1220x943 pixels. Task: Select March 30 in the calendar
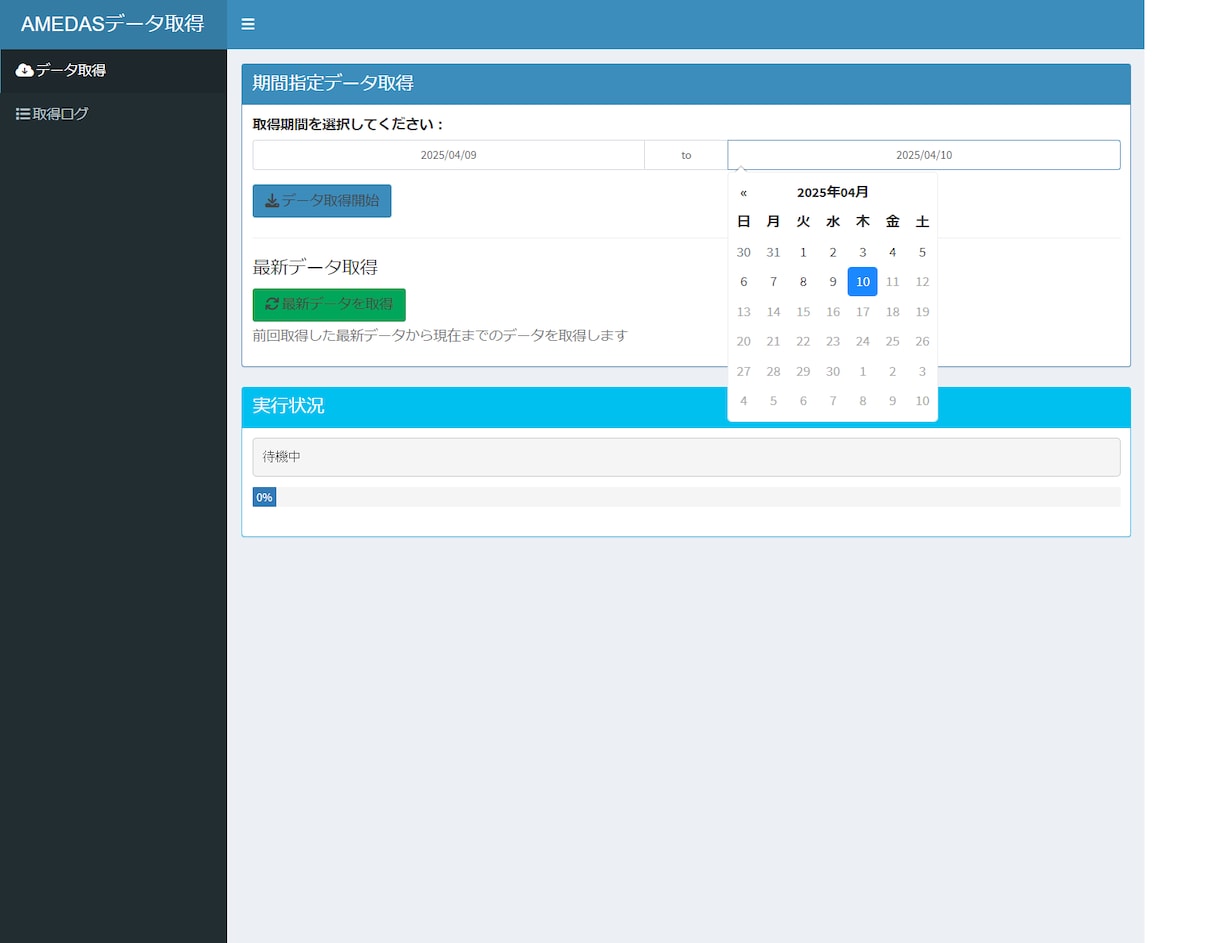743,252
